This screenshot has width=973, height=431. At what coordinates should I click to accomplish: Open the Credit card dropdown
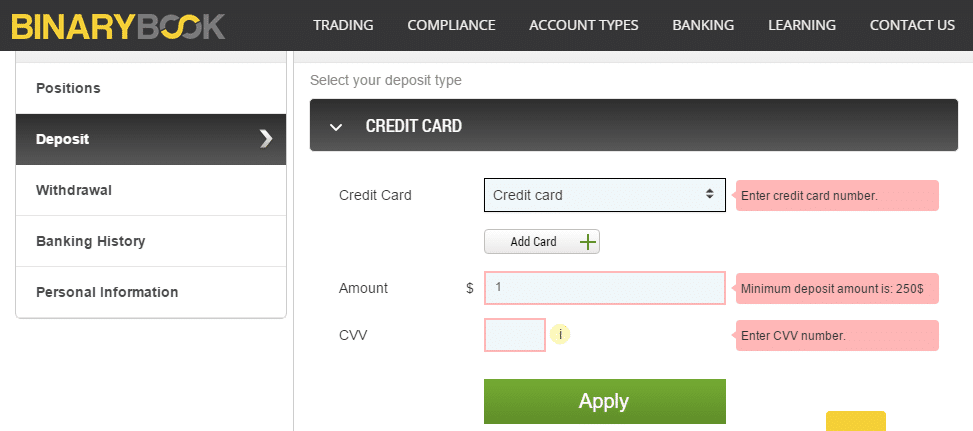tap(604, 195)
